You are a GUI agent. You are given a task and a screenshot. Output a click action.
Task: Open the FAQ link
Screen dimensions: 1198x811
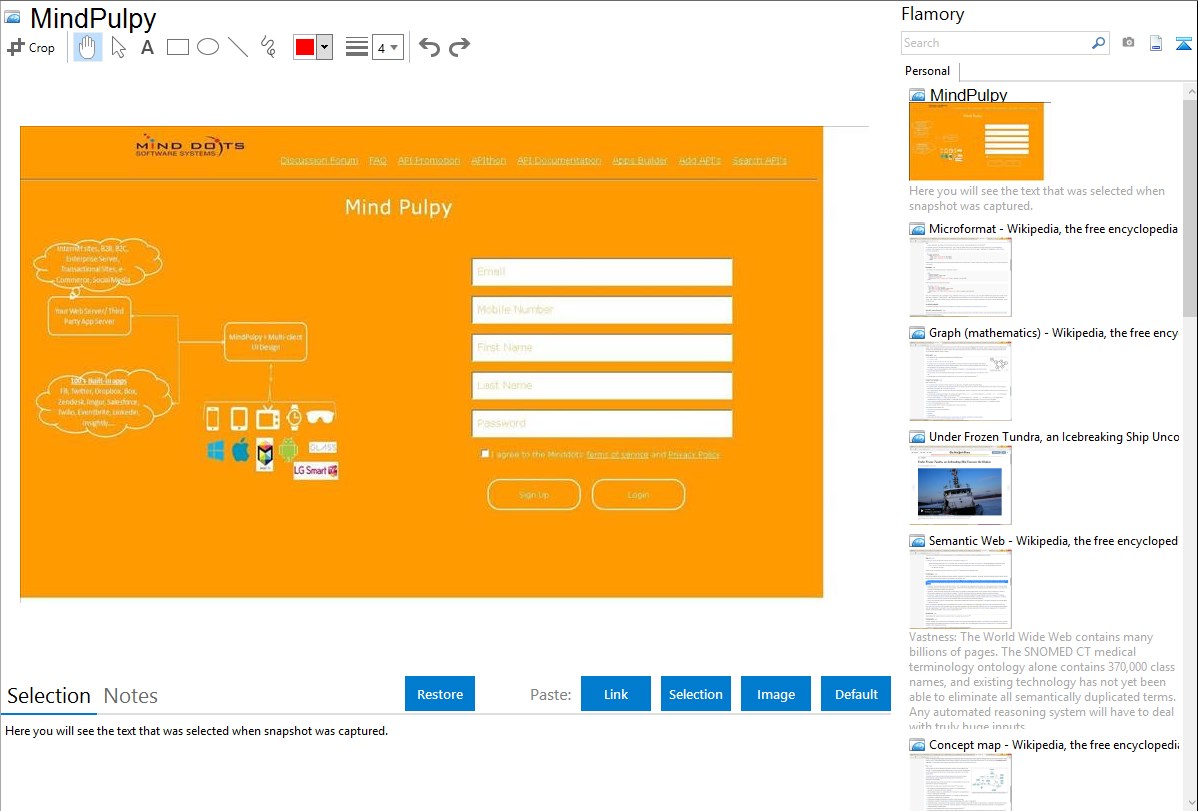click(x=377, y=161)
